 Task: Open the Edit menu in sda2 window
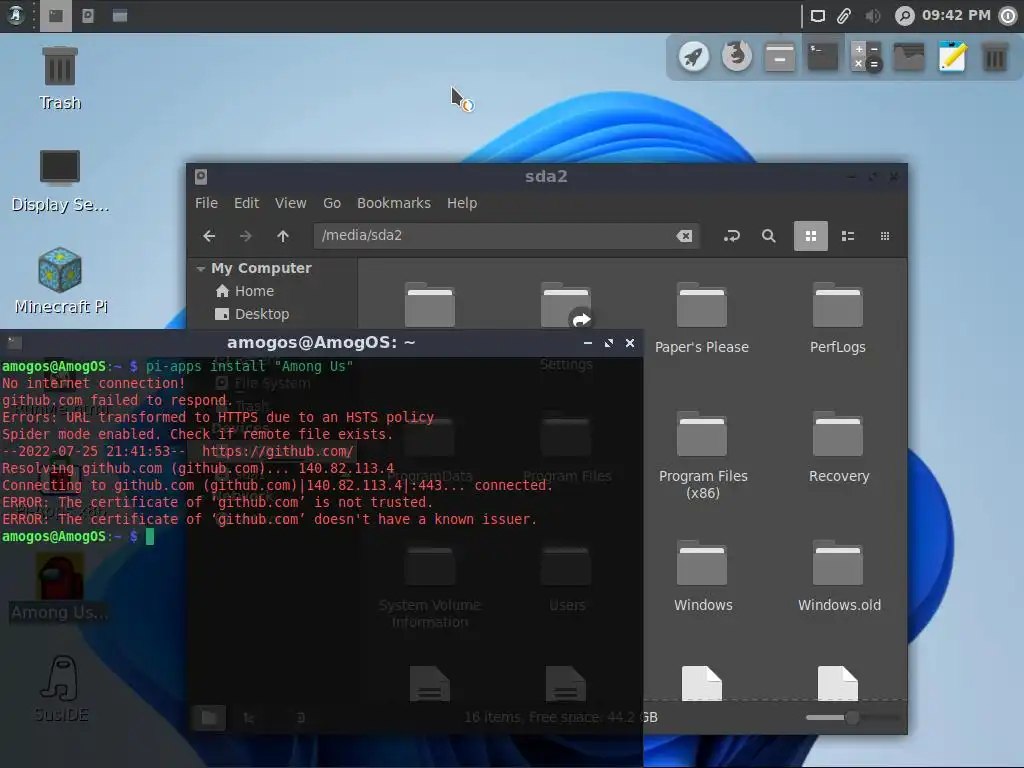click(x=246, y=203)
